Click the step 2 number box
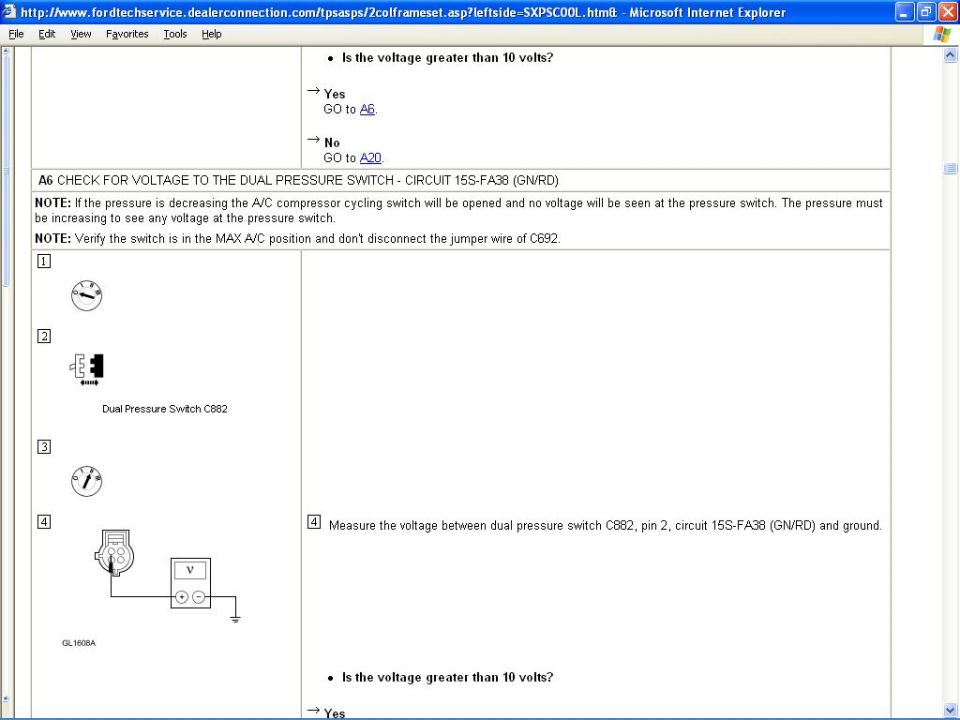 pos(44,336)
